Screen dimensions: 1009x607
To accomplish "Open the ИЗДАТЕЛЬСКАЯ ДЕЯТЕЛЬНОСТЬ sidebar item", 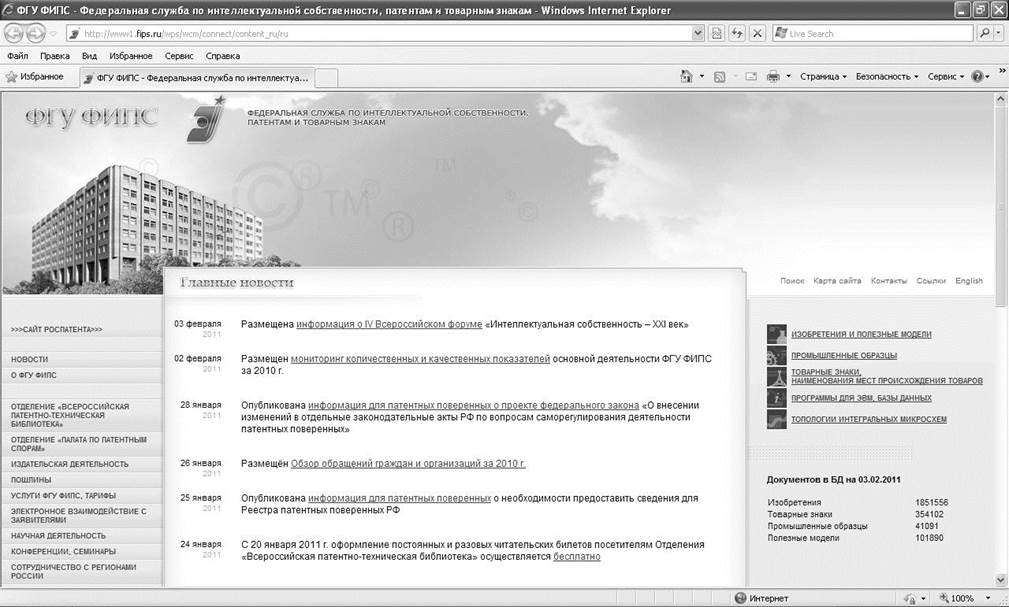I will pos(69,464).
